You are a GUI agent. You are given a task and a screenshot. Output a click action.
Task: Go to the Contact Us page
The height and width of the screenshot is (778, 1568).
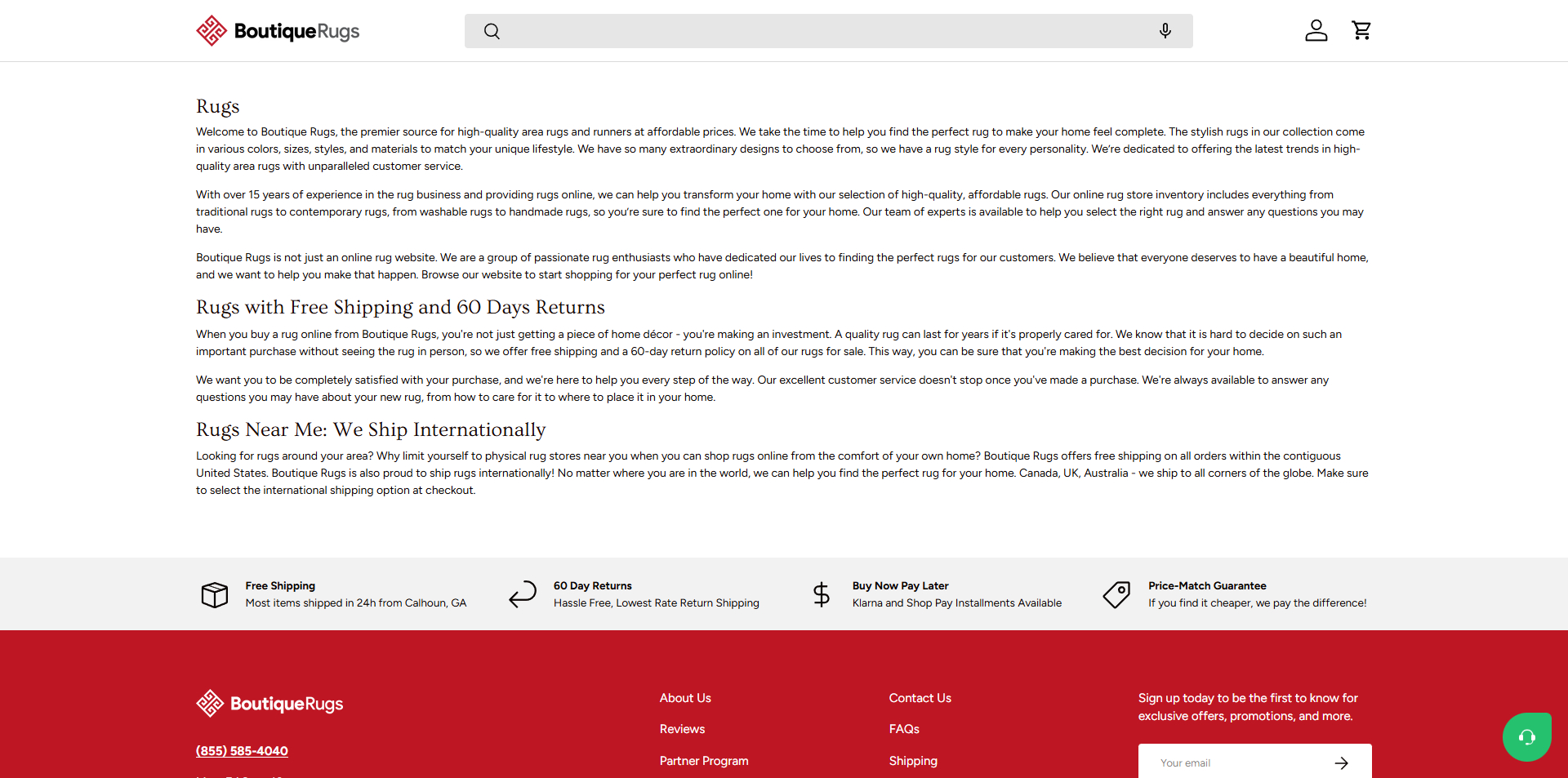click(920, 698)
